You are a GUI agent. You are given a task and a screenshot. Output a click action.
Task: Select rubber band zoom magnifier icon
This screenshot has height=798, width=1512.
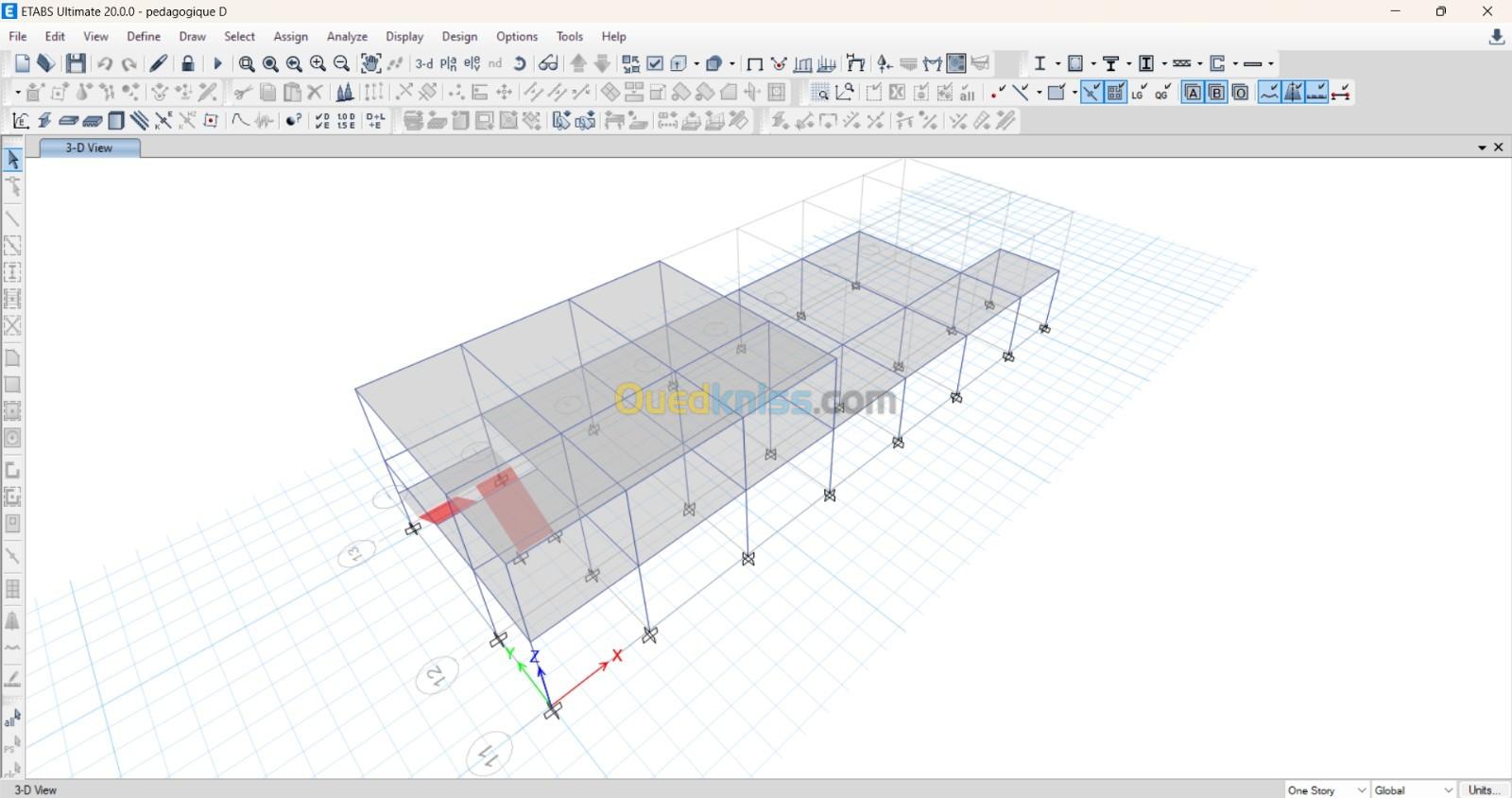pyautogui.click(x=247, y=63)
